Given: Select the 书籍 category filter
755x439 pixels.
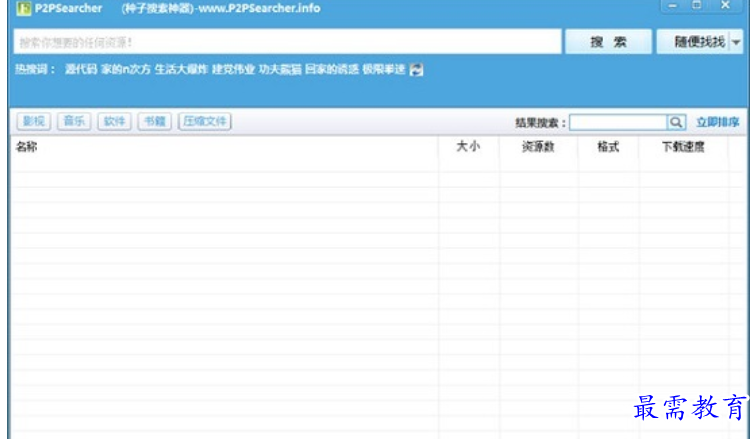Looking at the screenshot, I should [155, 121].
